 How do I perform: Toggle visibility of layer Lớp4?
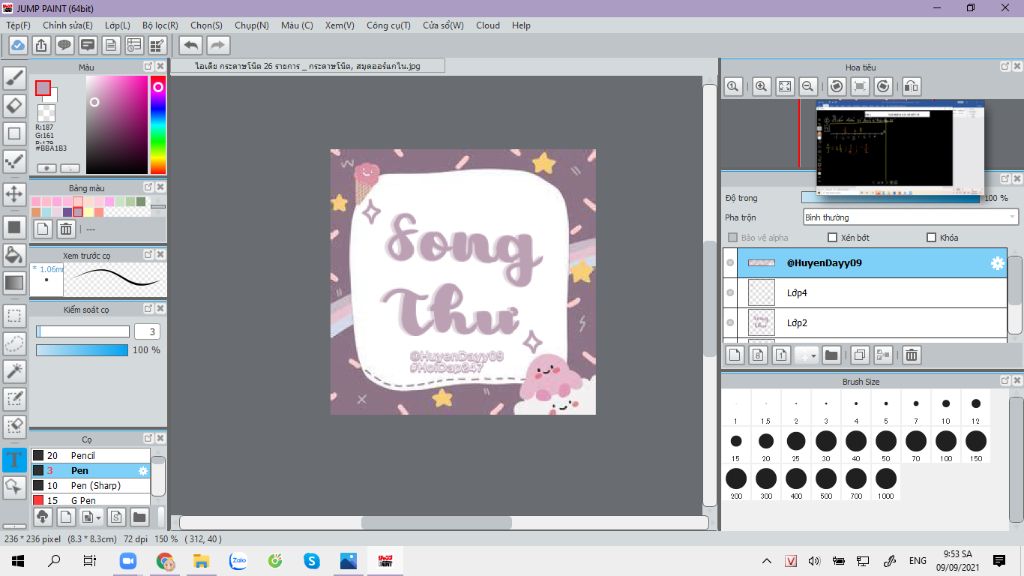730,293
